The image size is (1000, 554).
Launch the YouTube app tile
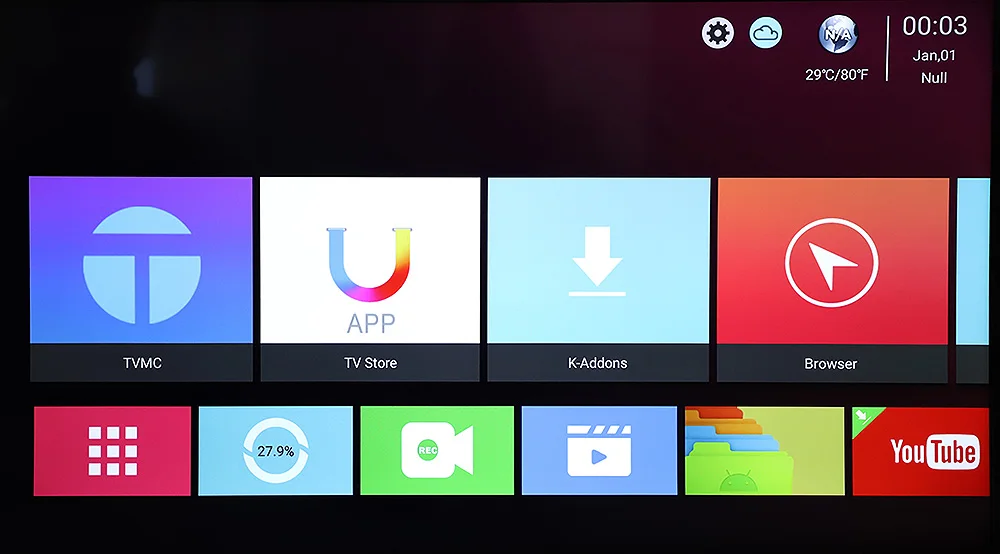921,451
